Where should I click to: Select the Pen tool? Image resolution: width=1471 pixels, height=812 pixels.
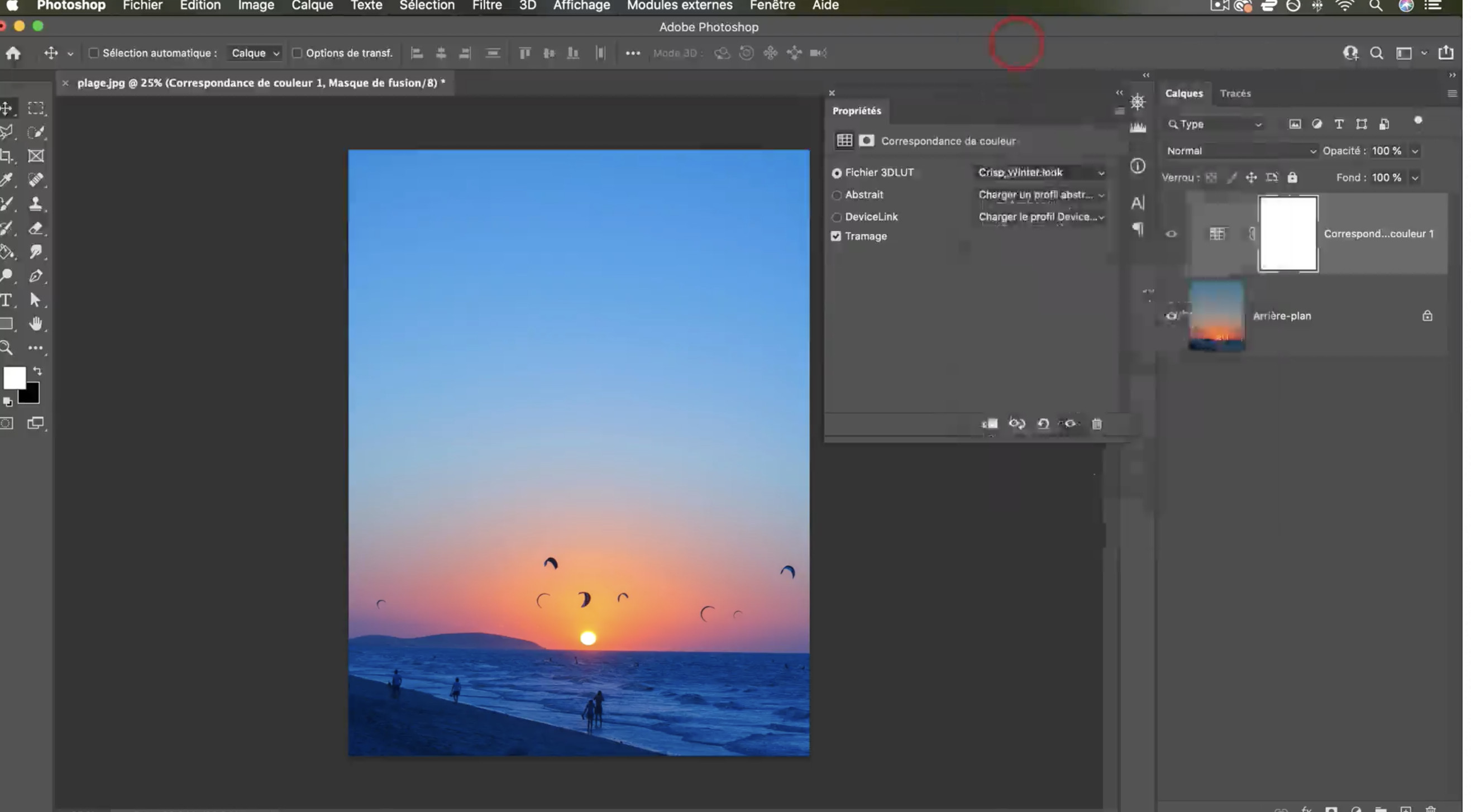click(36, 276)
